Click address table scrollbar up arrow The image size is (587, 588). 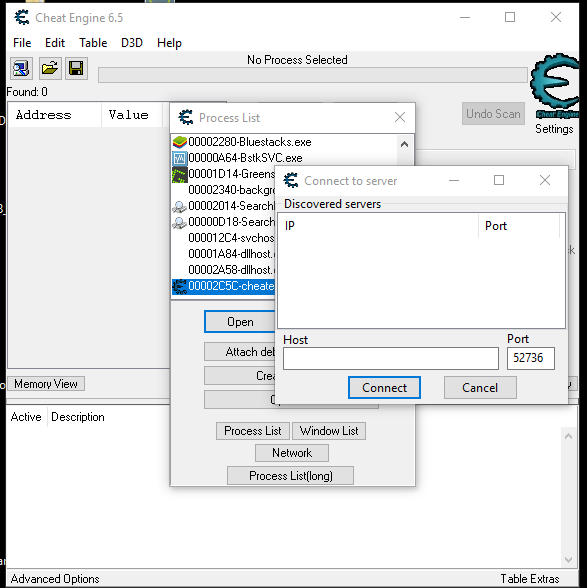(568, 436)
